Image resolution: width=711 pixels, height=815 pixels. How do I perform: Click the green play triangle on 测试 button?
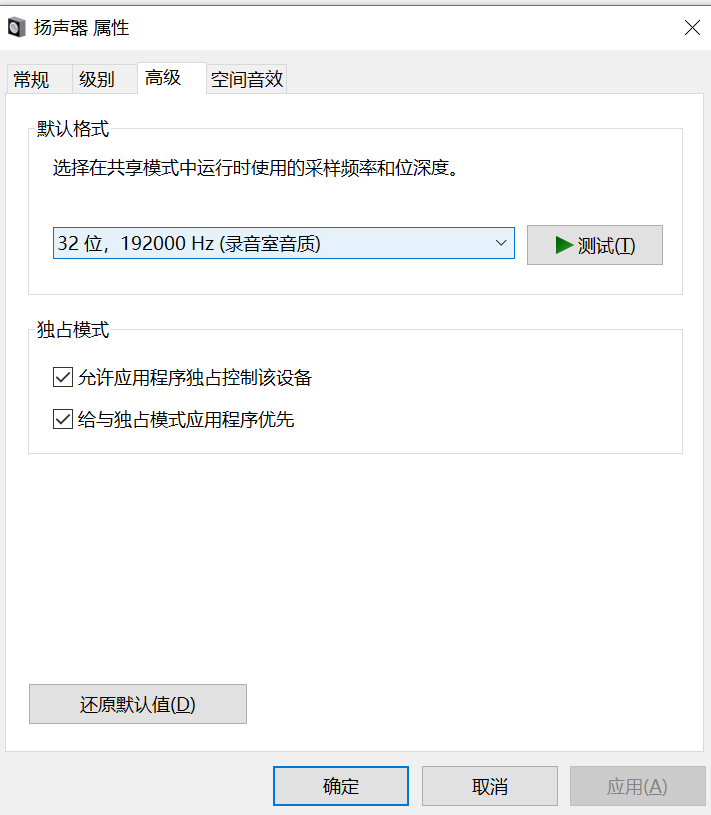[x=564, y=245]
